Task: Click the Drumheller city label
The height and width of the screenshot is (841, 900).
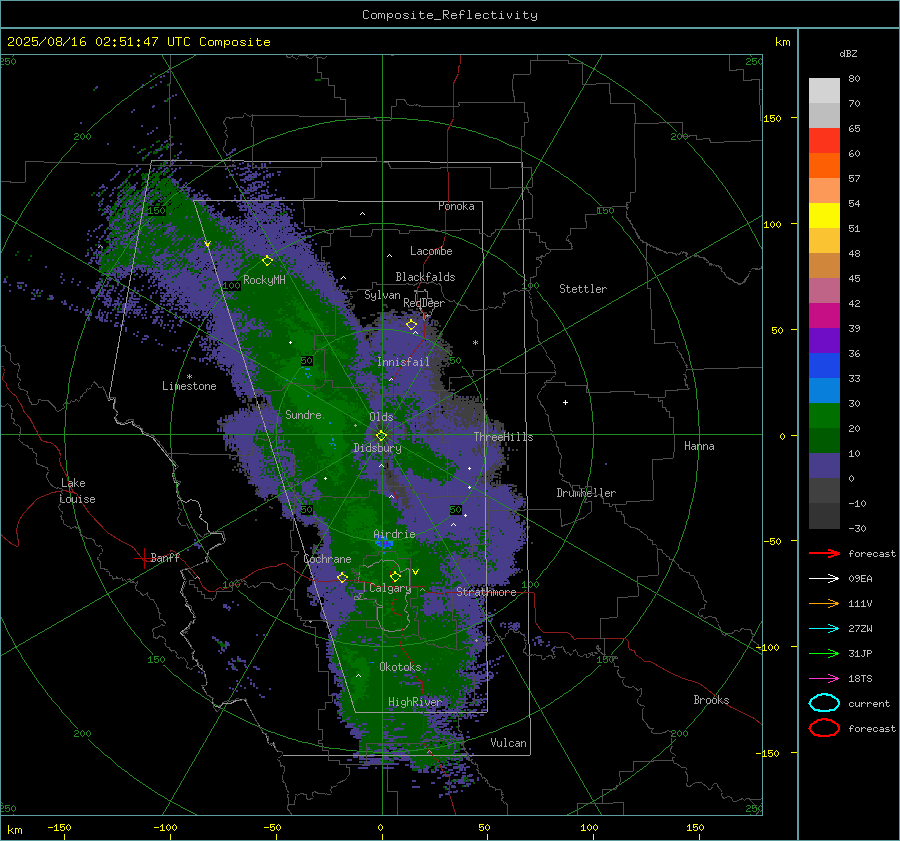Action: 586,493
